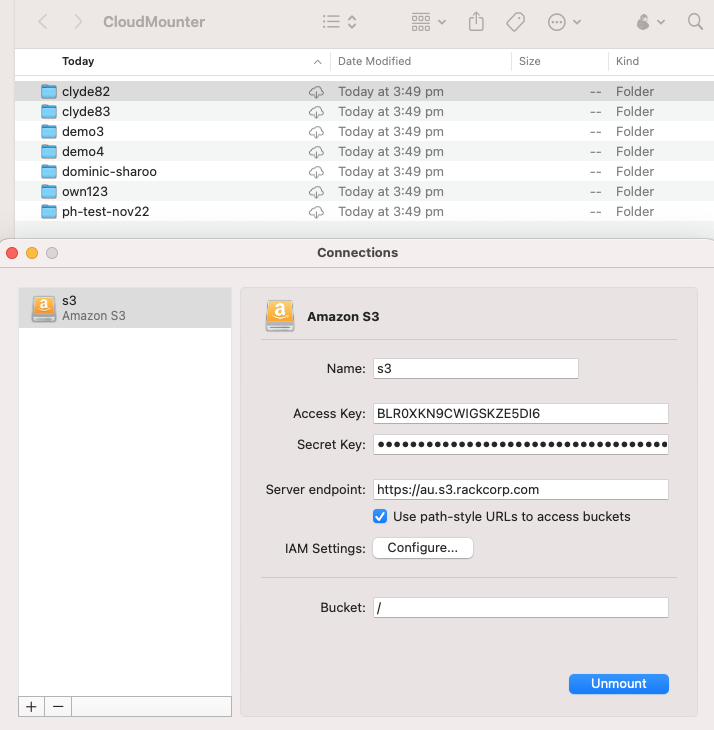Screen dimensions: 714x730
Task: Open the CloudMounter toolbar dropdown
Action: click(650, 22)
